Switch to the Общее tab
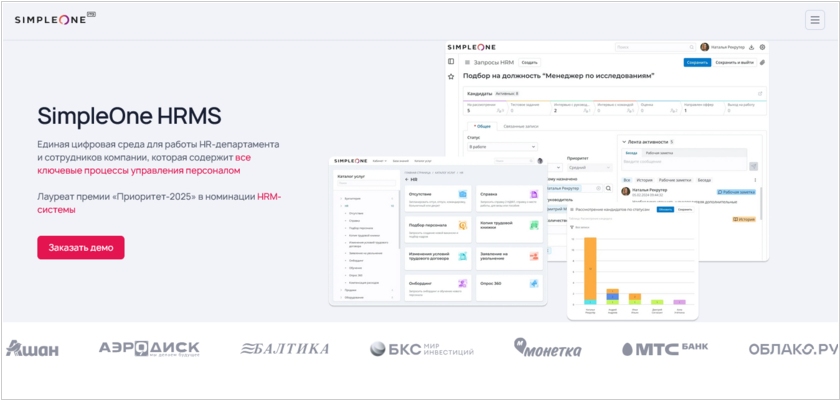 pyautogui.click(x=483, y=126)
